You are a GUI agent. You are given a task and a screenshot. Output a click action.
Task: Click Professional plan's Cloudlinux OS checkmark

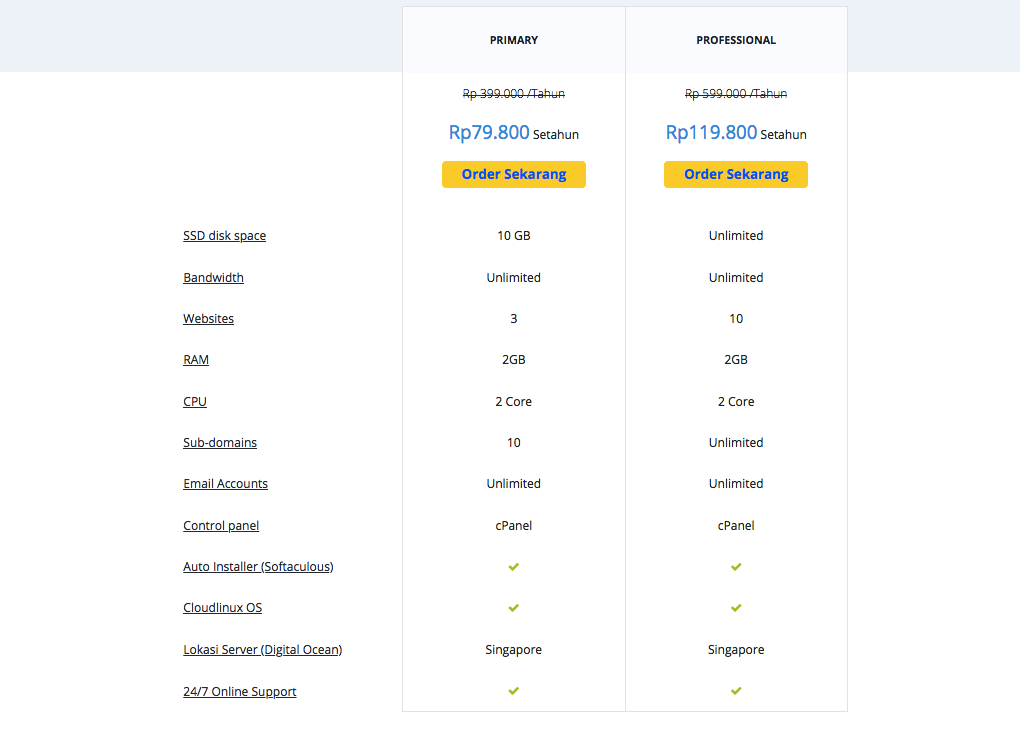[x=736, y=608]
